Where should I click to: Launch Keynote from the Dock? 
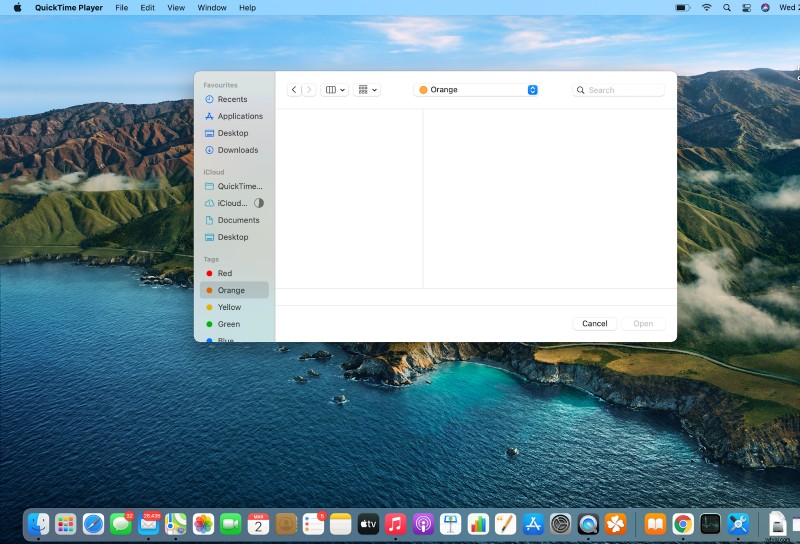coord(451,524)
